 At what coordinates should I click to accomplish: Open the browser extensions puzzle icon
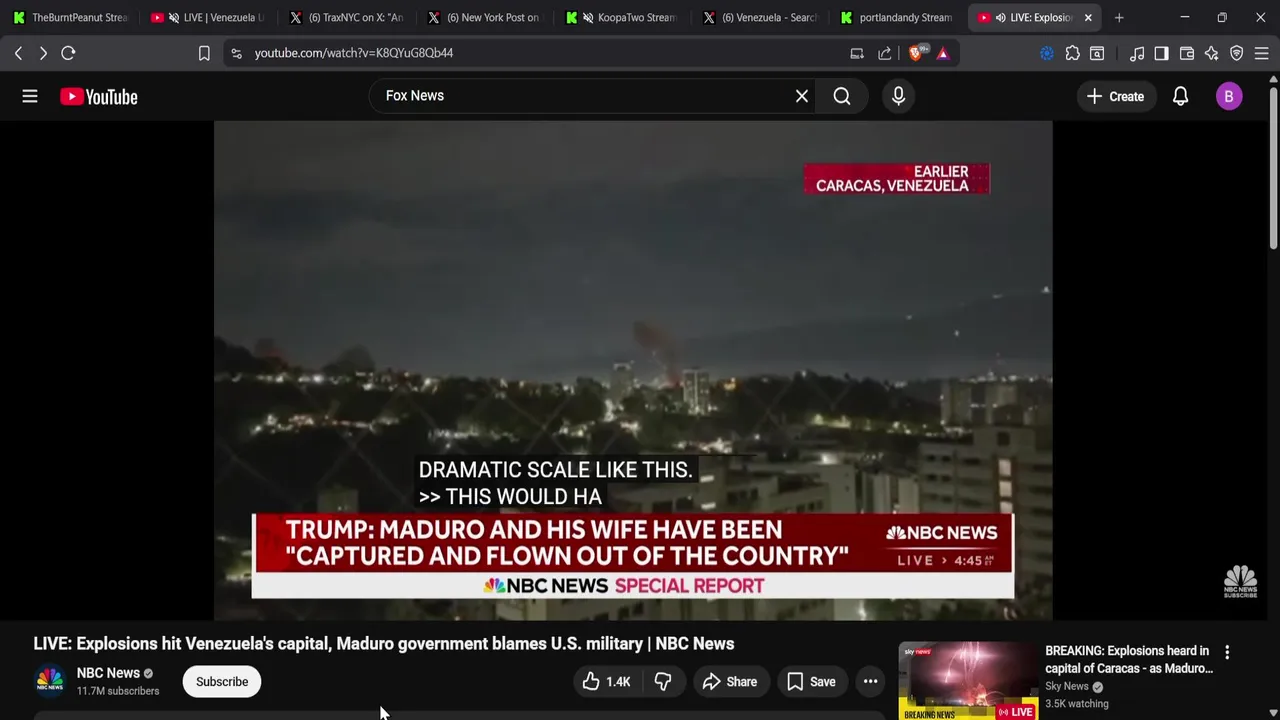1072,53
